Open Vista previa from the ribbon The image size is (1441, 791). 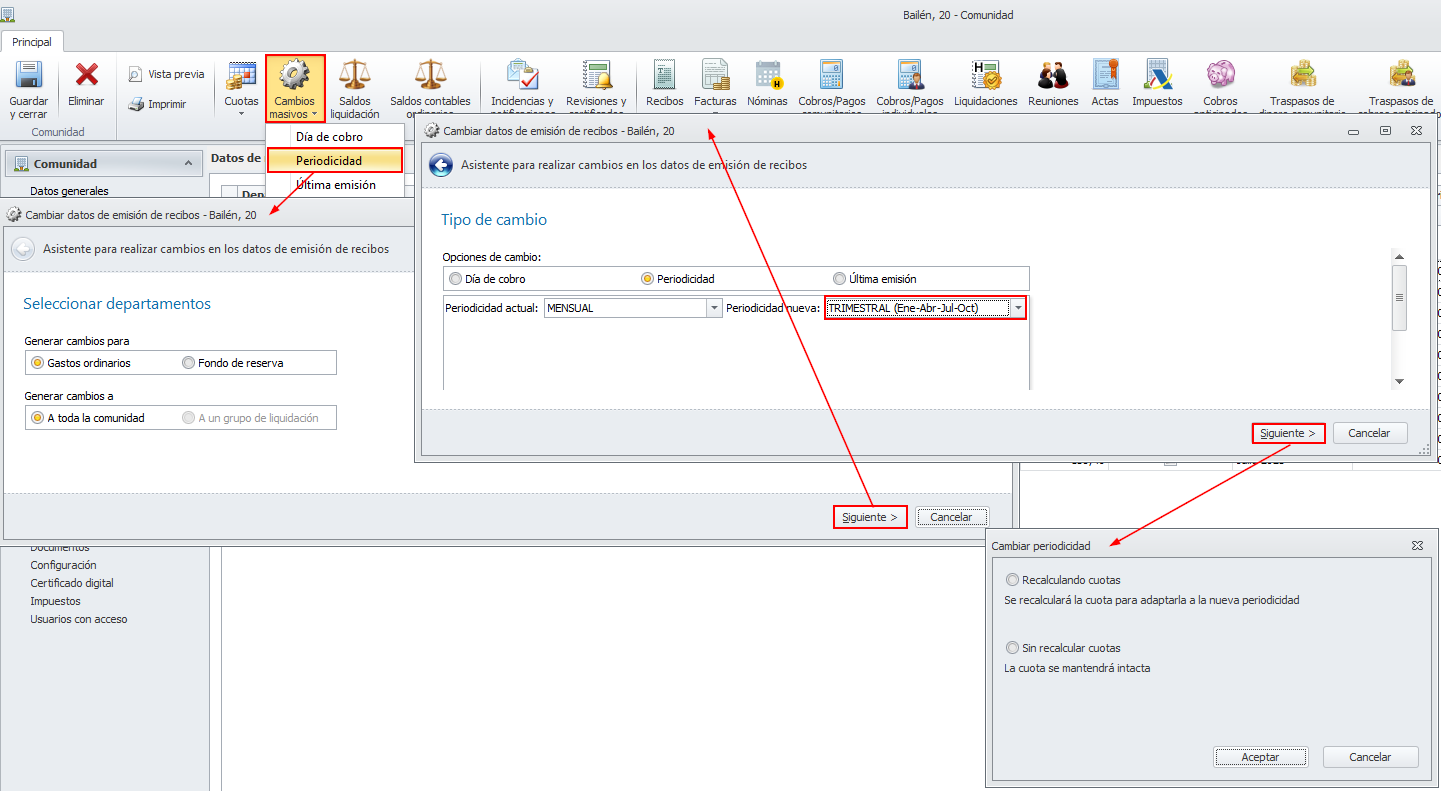166,74
